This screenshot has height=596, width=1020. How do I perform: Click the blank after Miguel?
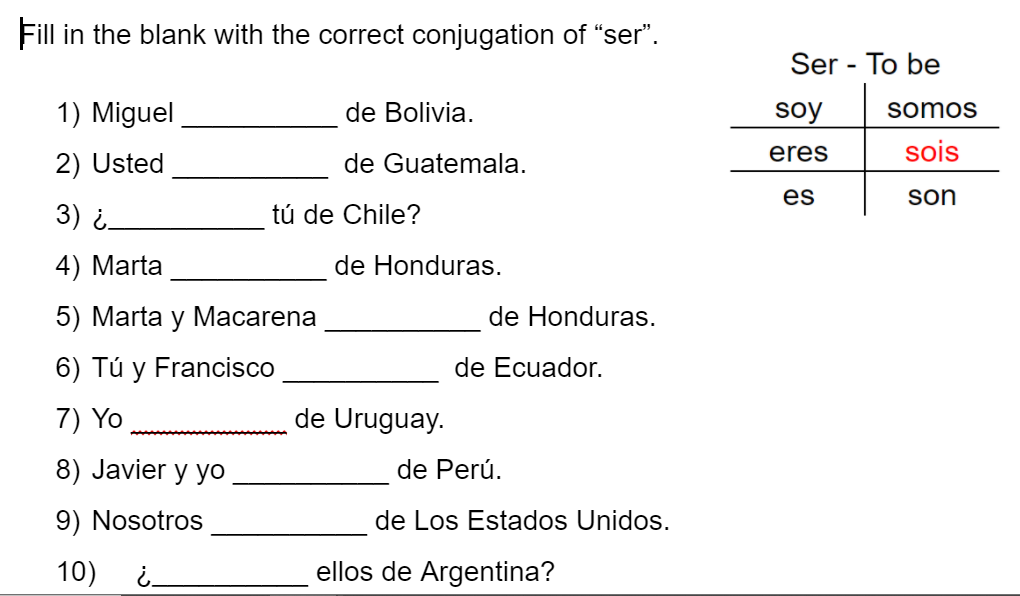pos(259,116)
